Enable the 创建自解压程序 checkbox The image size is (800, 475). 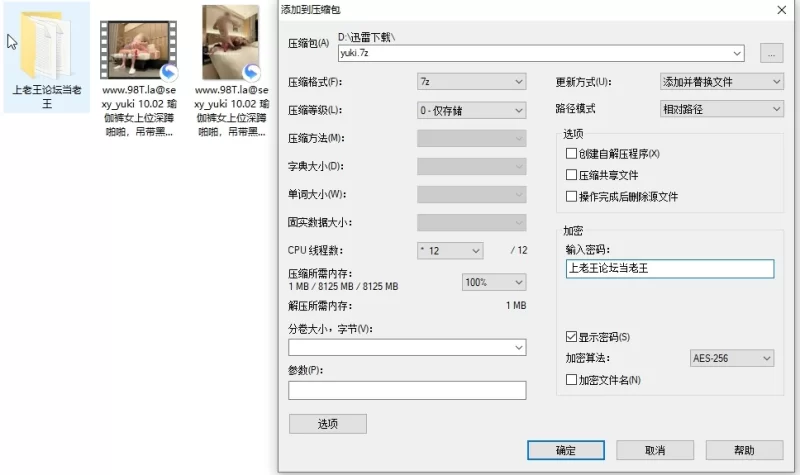pyautogui.click(x=571, y=154)
